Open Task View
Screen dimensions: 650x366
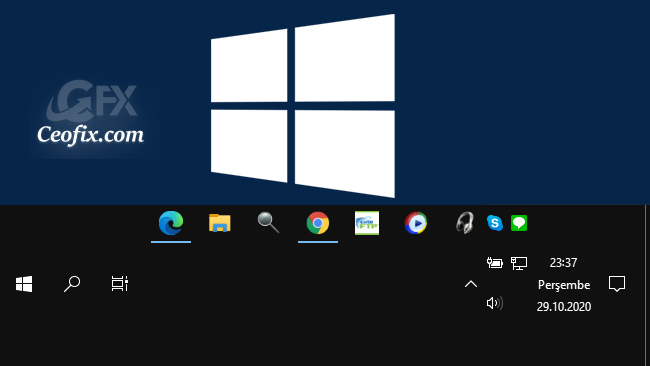coord(120,284)
